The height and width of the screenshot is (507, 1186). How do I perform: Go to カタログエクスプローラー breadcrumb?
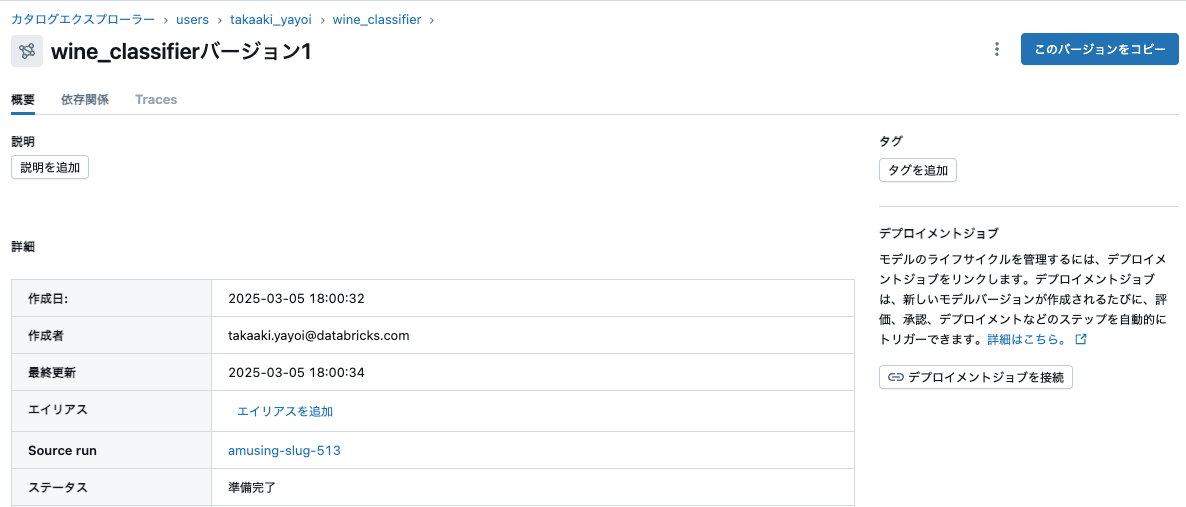(82, 19)
